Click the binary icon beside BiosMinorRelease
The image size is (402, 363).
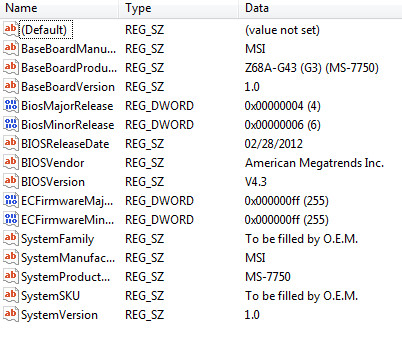(10, 124)
